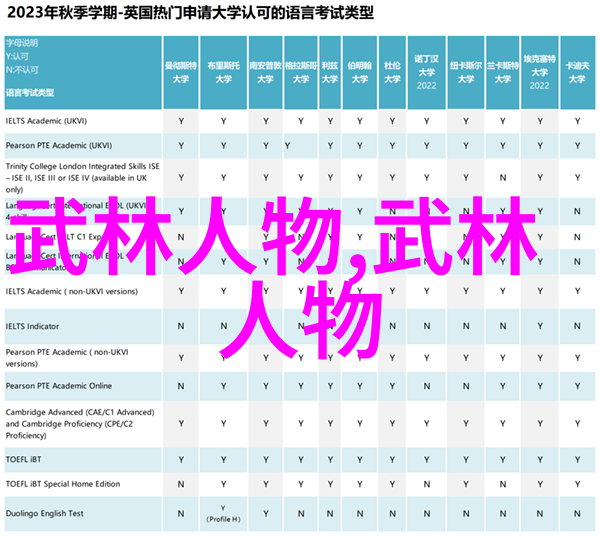The width and height of the screenshot is (600, 536).
Task: Click IELTS Indicator Y cell under 埃克塞特大学
Action: [x=540, y=326]
